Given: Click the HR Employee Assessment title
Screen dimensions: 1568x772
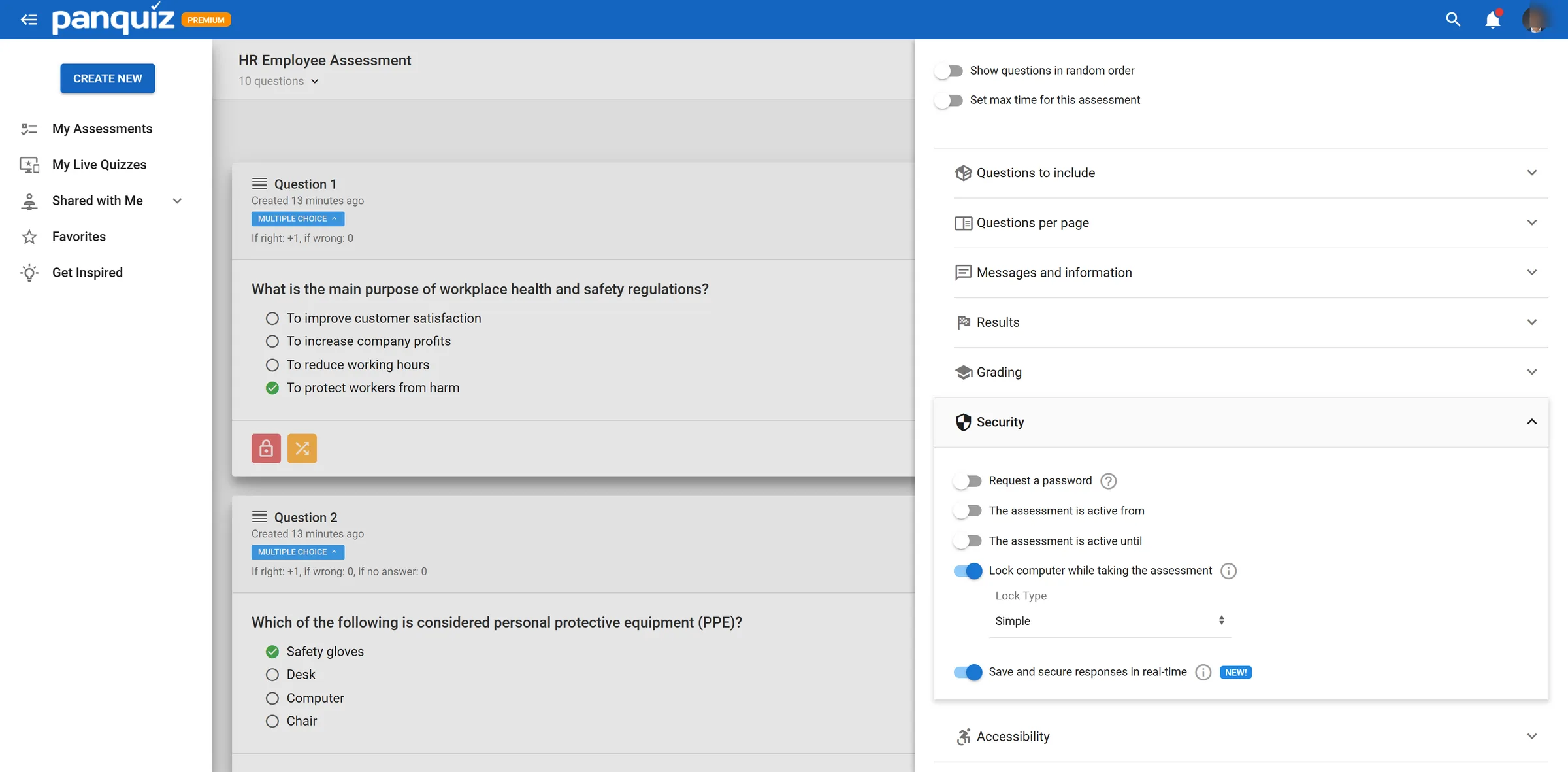Looking at the screenshot, I should (325, 61).
